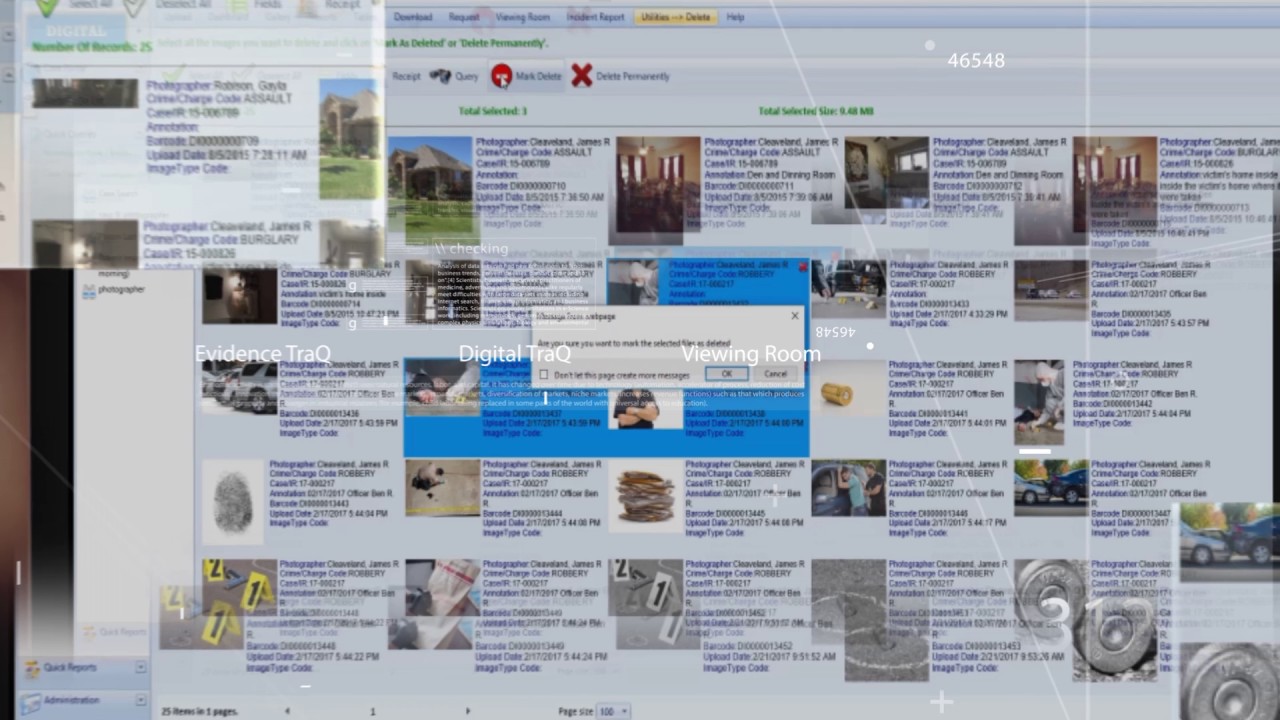
Task: Cancel the mark-as-deleted dialog
Action: [775, 374]
